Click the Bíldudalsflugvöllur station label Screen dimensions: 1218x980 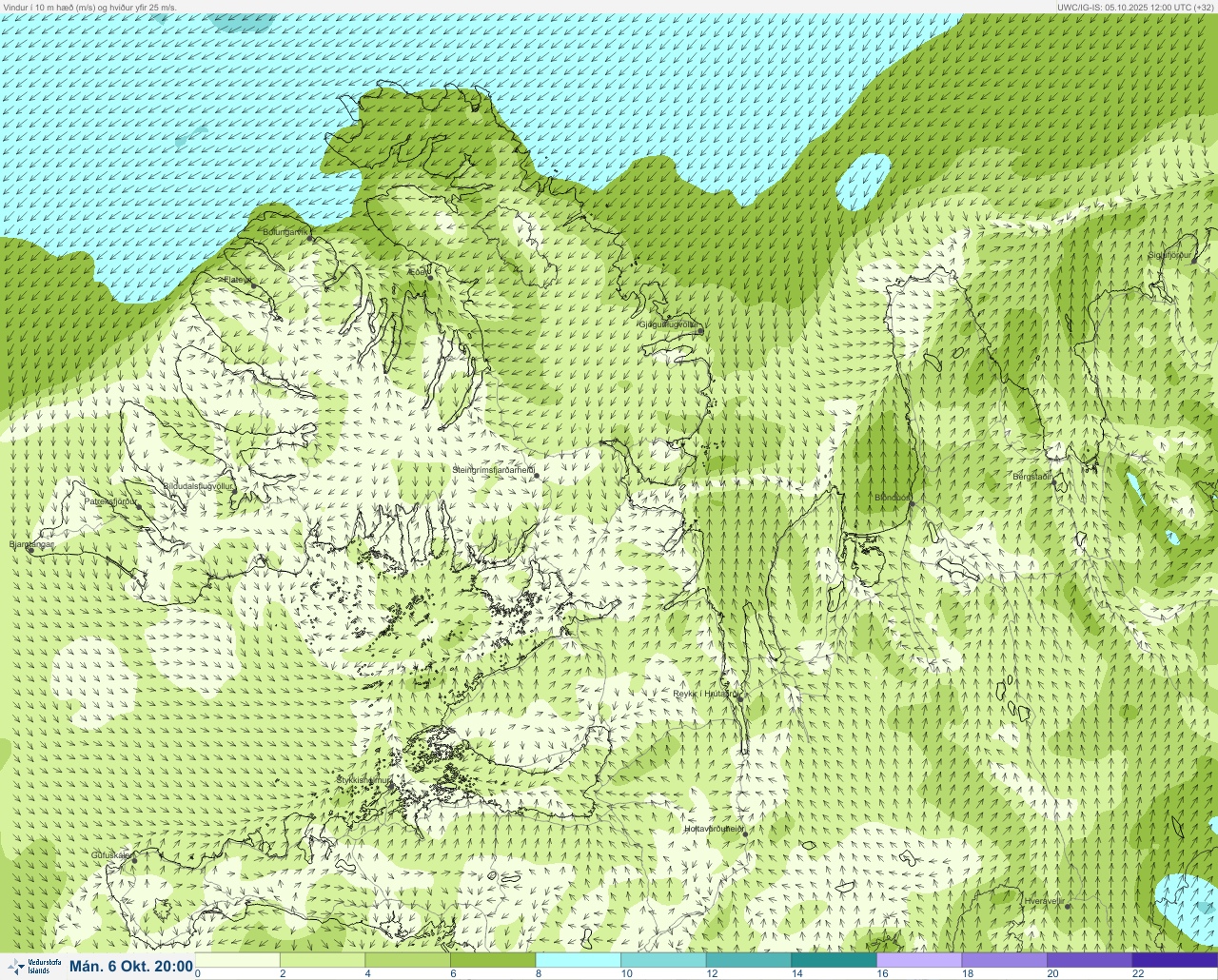198,486
